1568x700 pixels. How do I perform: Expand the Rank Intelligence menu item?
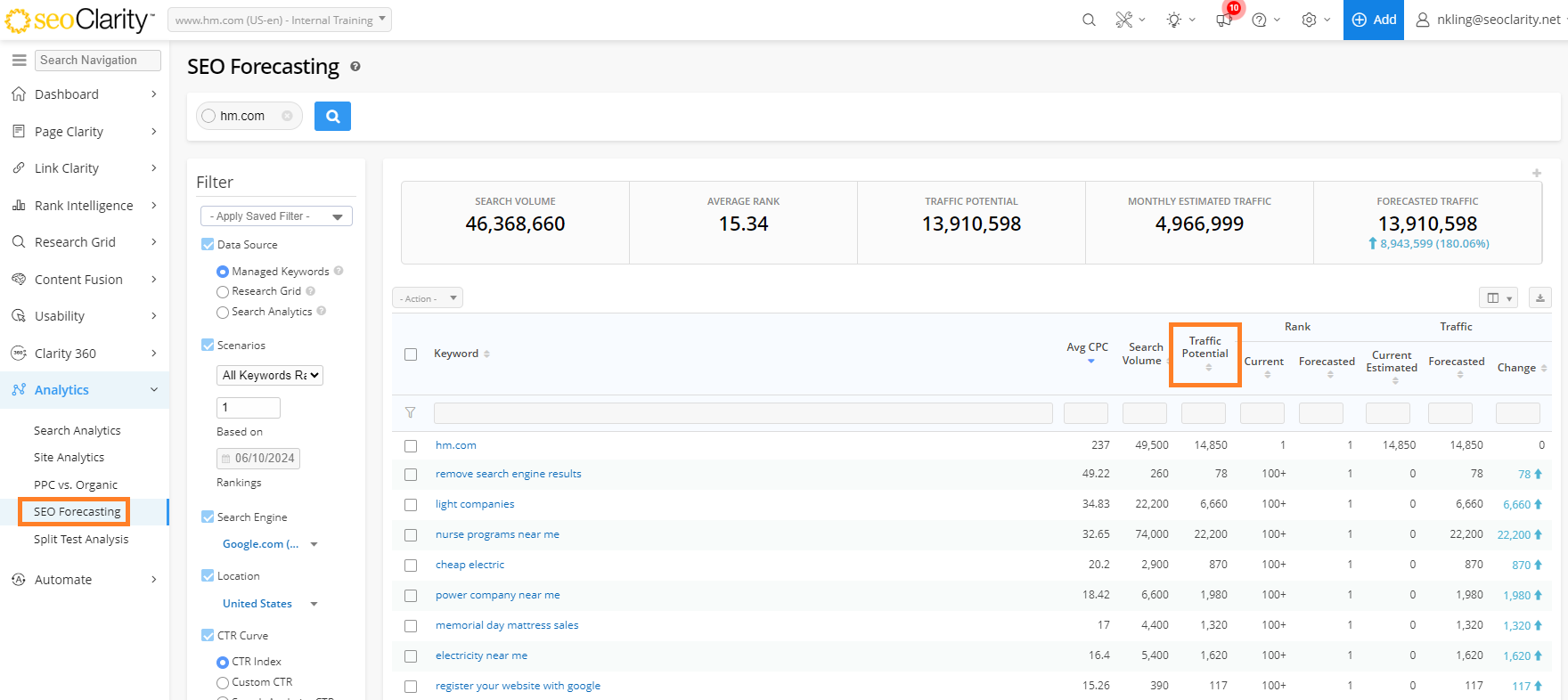pos(84,206)
